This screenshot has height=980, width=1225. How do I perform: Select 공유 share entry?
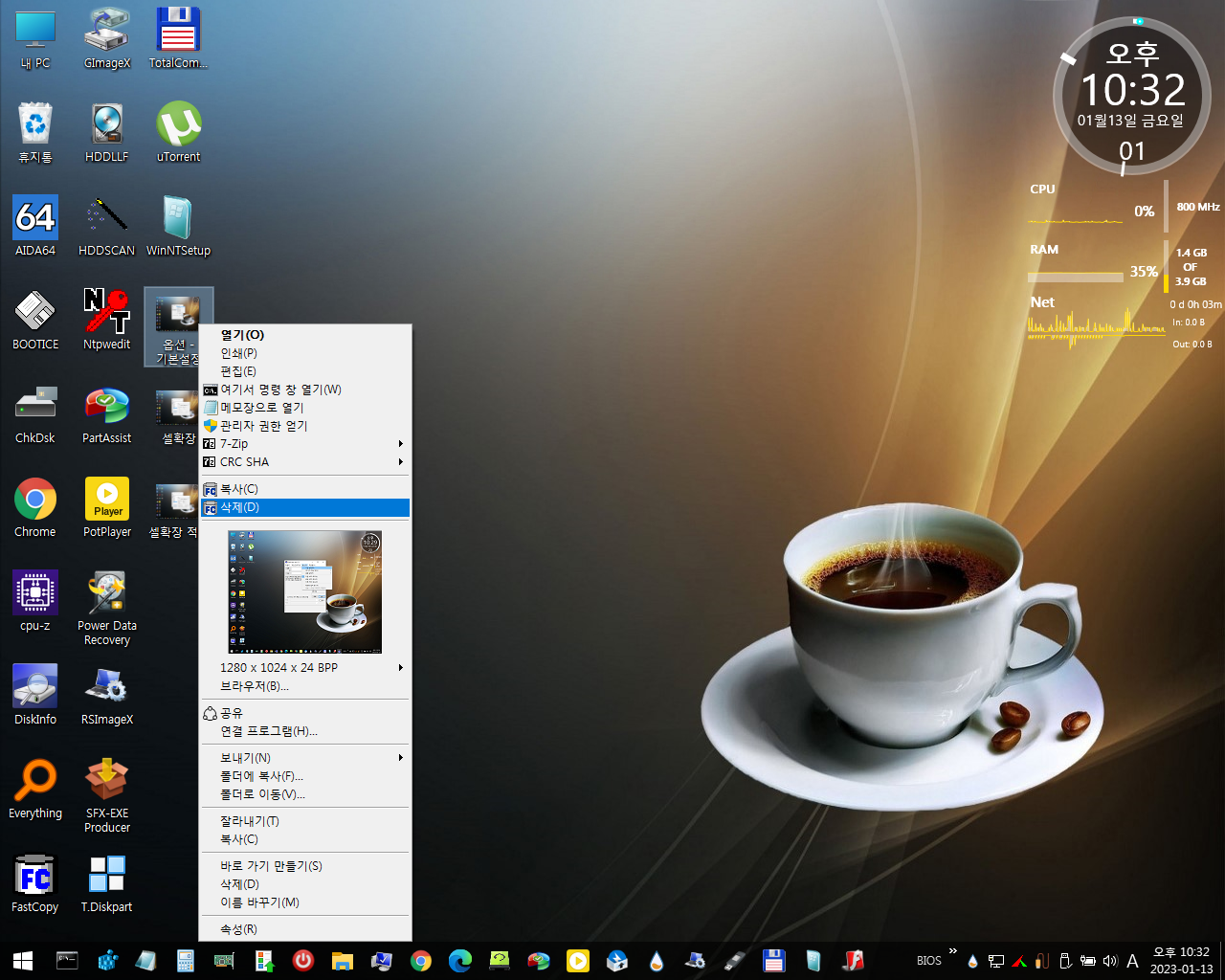[305, 713]
